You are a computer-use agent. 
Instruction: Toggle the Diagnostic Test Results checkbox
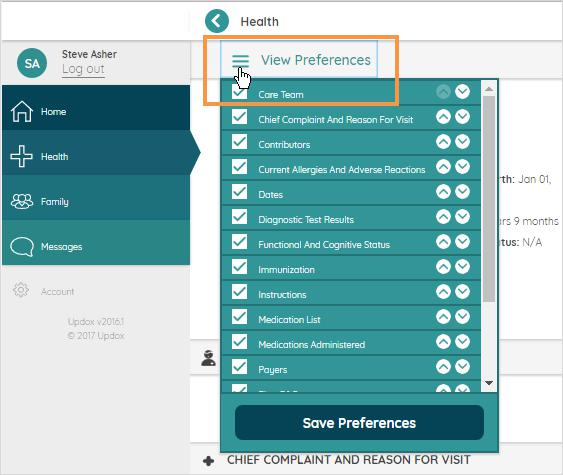click(x=239, y=217)
